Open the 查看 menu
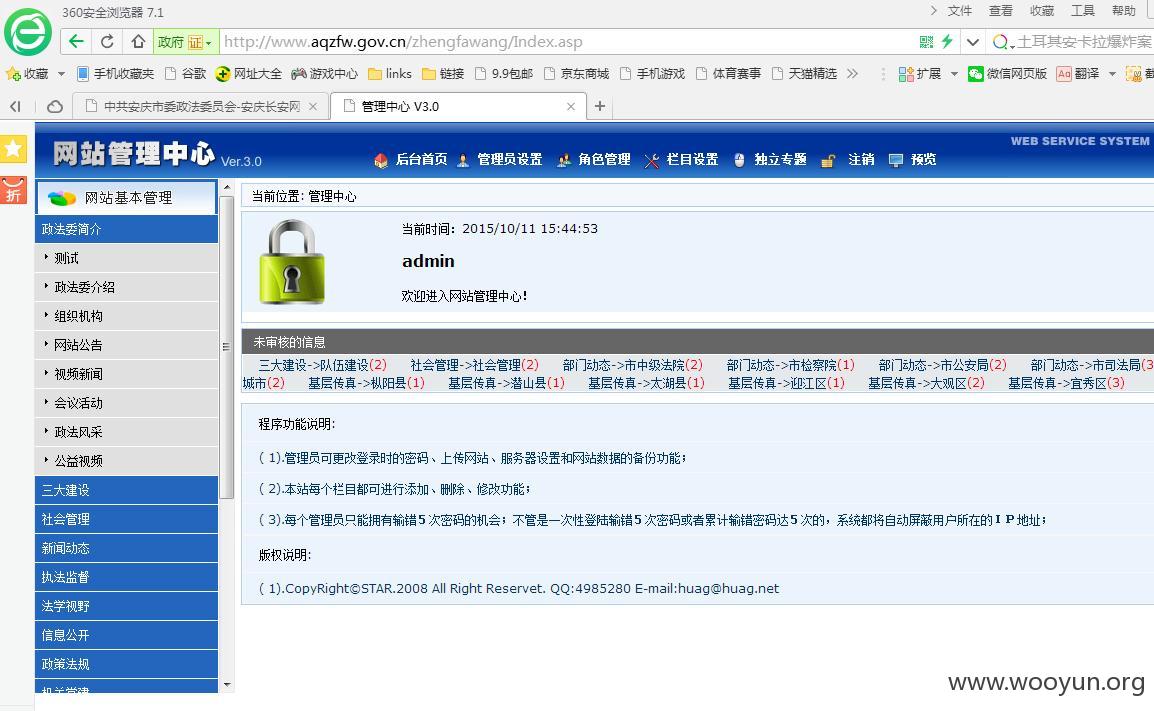 click(1001, 10)
